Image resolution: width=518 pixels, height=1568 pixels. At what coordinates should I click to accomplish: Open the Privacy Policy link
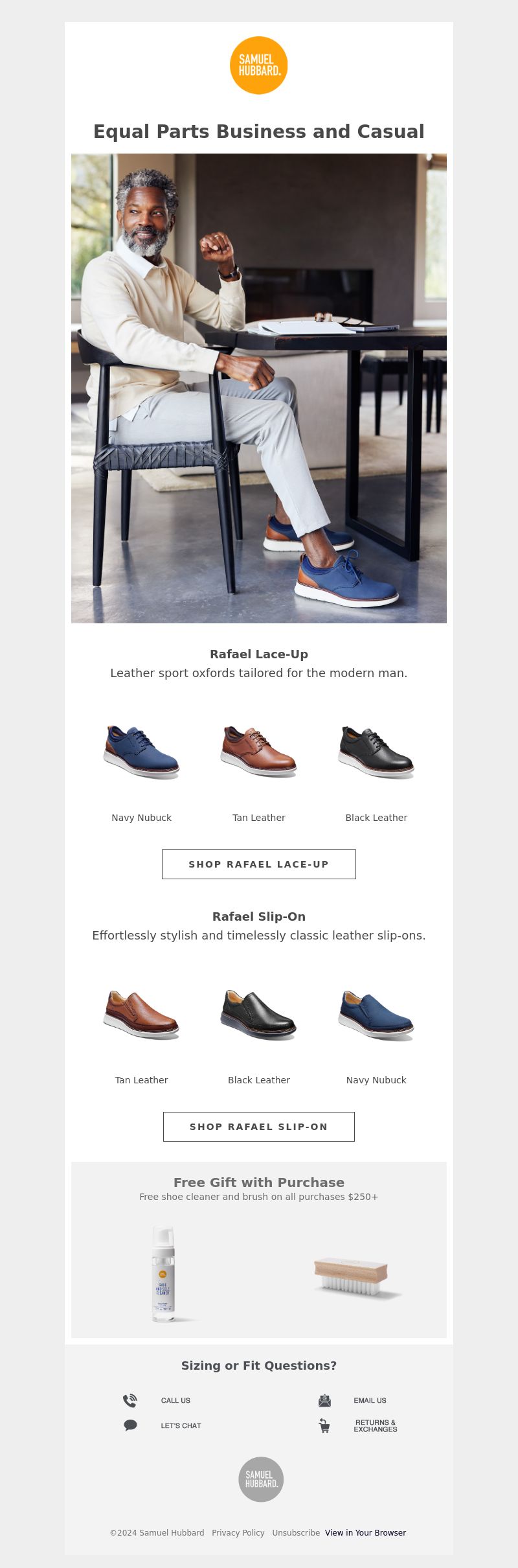pos(238,1532)
